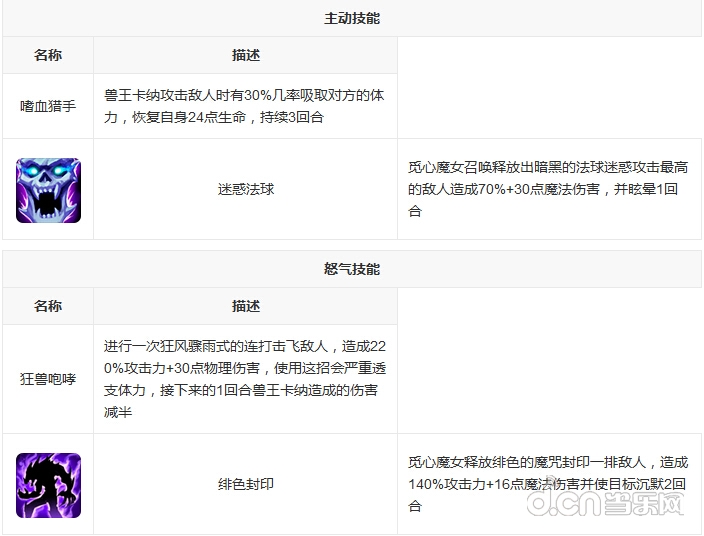Click the 迷惑法球 description about 70%+30 magic damage

pyautogui.click(x=548, y=190)
